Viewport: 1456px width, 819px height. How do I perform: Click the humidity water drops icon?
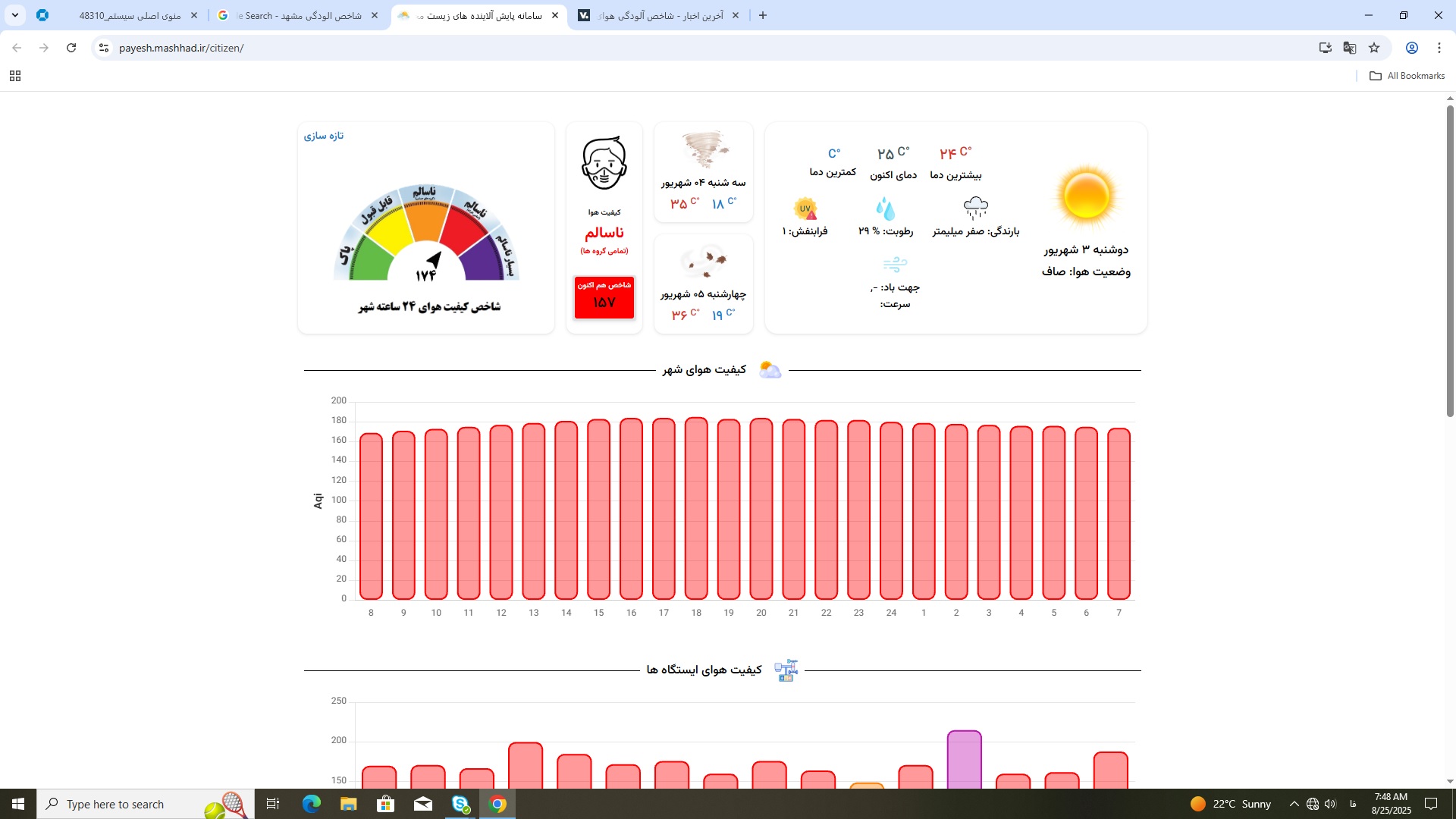tap(885, 209)
